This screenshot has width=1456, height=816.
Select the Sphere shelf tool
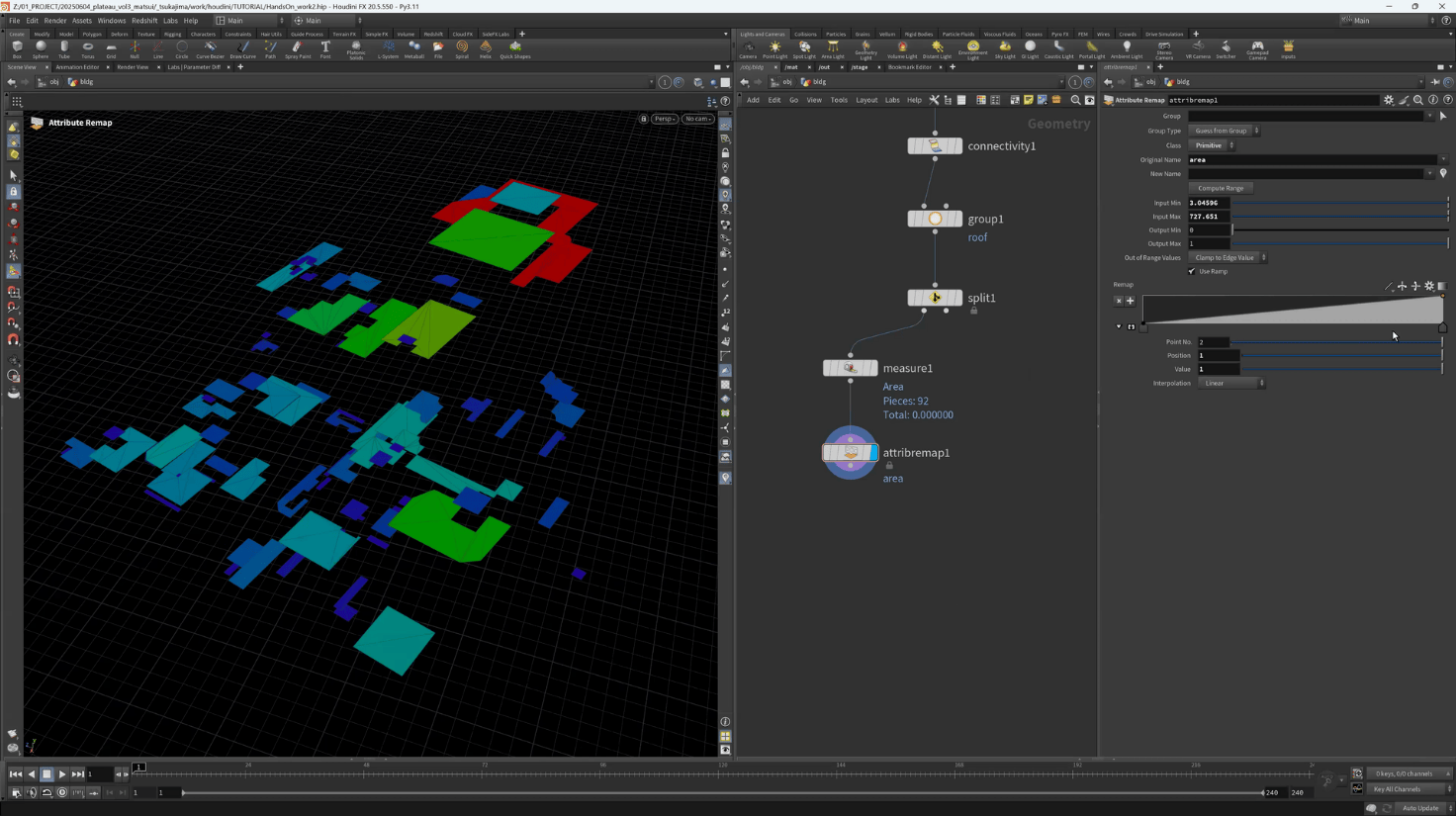tap(41, 48)
